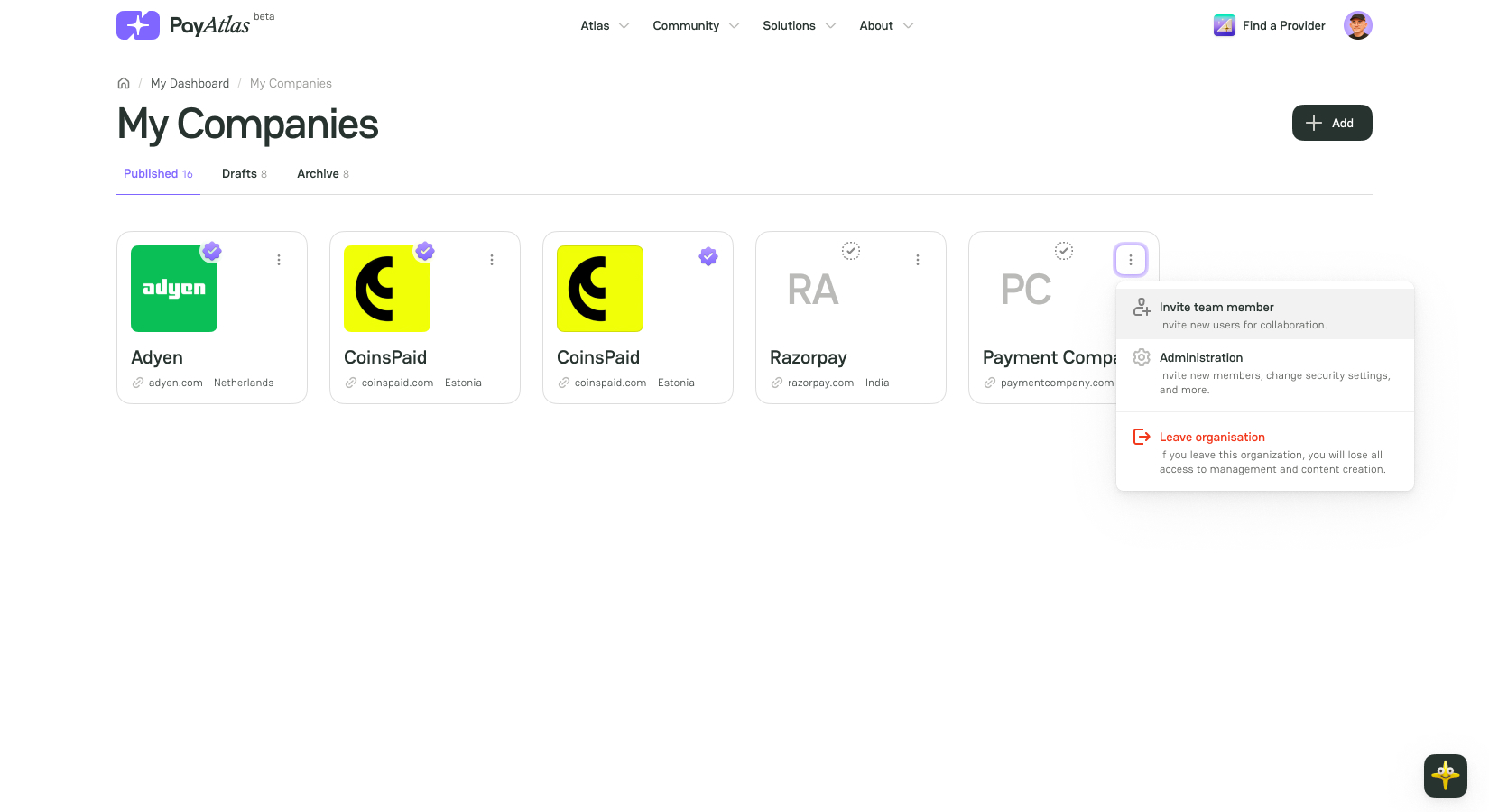Close the Payment Company three-dot menu
The height and width of the screenshot is (812, 1489).
(1131, 260)
